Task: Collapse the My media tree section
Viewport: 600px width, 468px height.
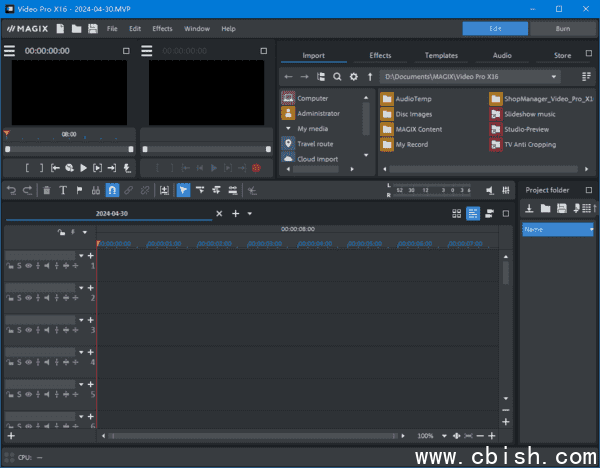Action: tap(288, 128)
